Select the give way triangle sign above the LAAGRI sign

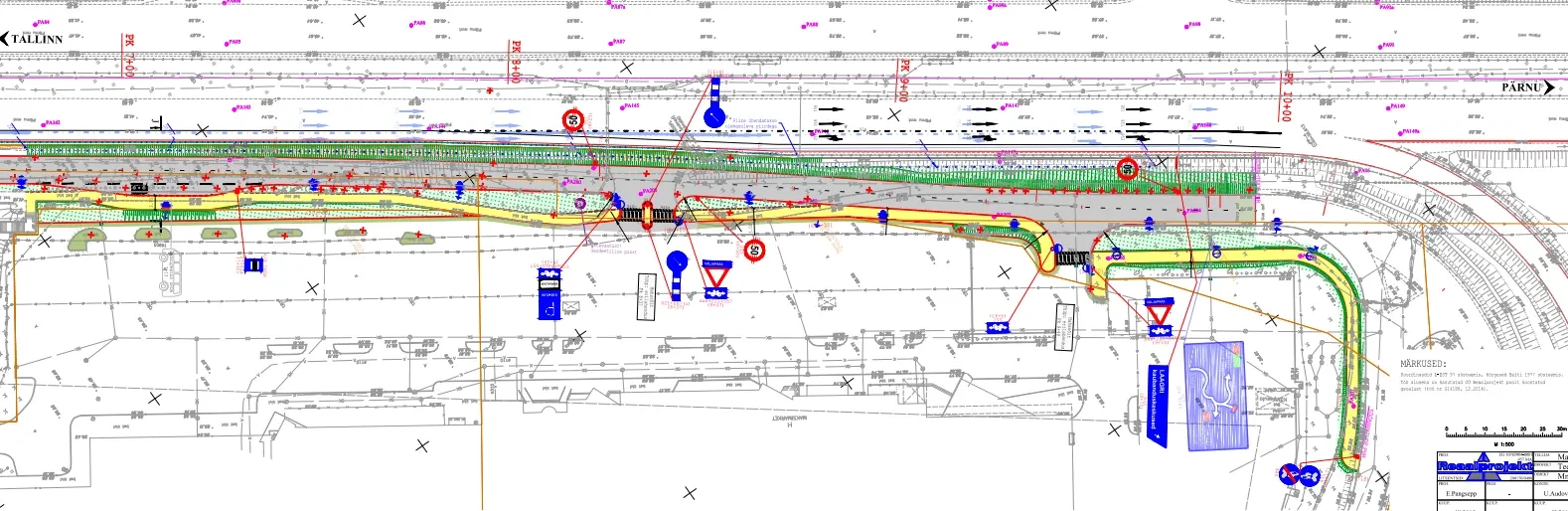point(1159,314)
